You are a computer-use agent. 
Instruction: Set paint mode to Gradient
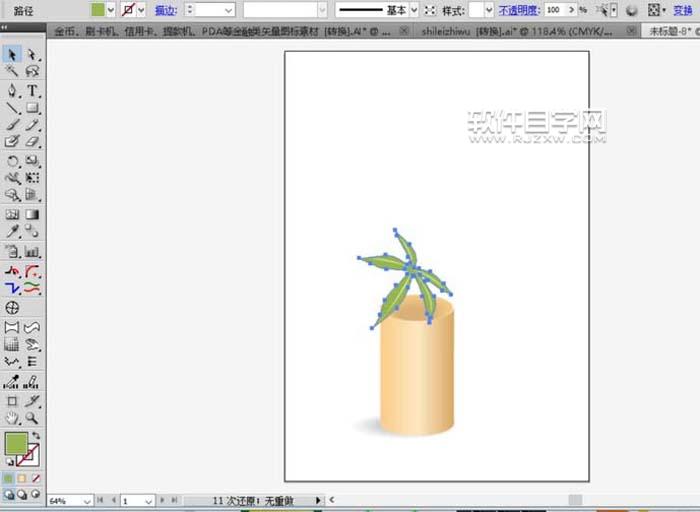tap(22, 479)
